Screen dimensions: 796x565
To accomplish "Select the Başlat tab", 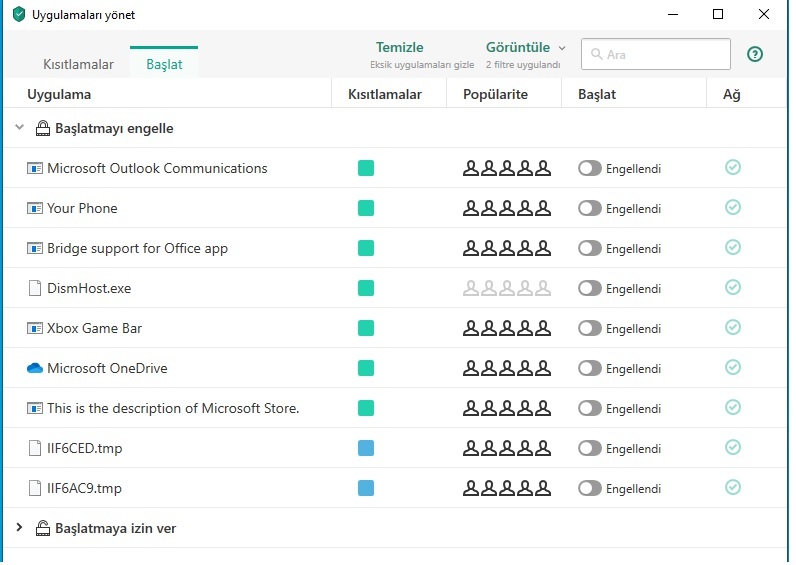I will click(x=164, y=64).
